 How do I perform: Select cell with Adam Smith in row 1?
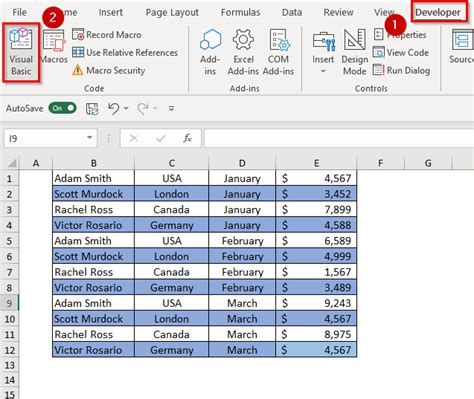pos(93,178)
